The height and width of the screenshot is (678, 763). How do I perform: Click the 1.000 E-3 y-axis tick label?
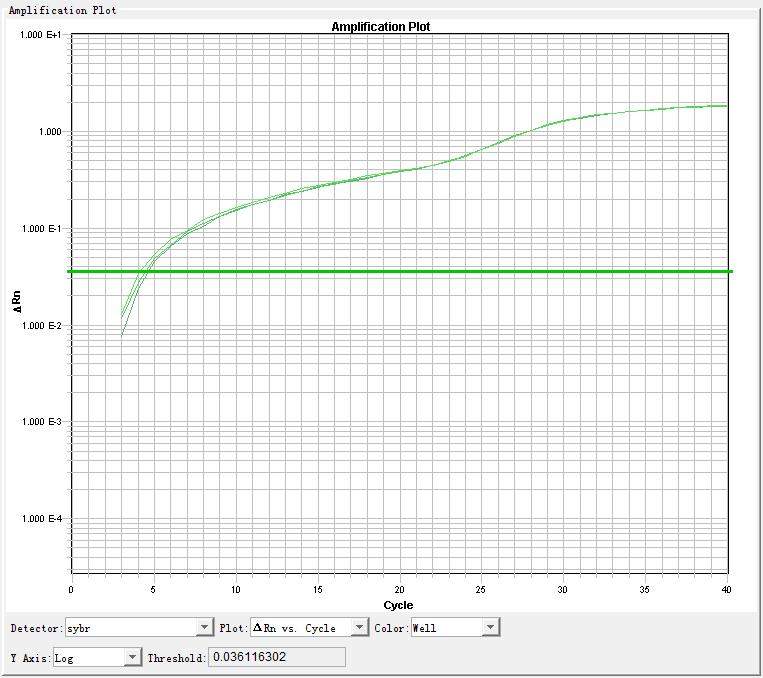coord(41,421)
